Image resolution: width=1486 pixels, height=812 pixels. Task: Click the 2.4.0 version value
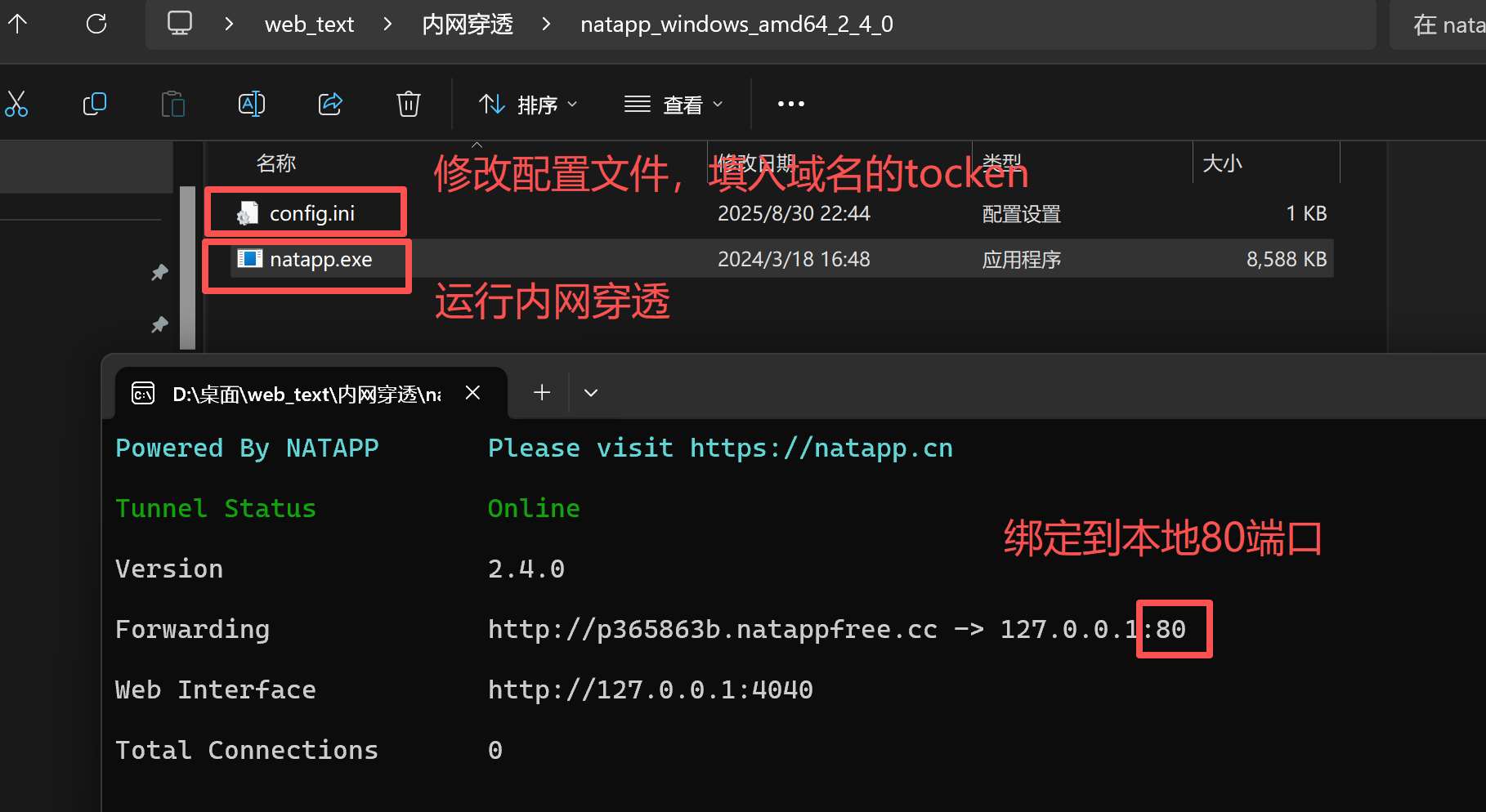click(526, 569)
